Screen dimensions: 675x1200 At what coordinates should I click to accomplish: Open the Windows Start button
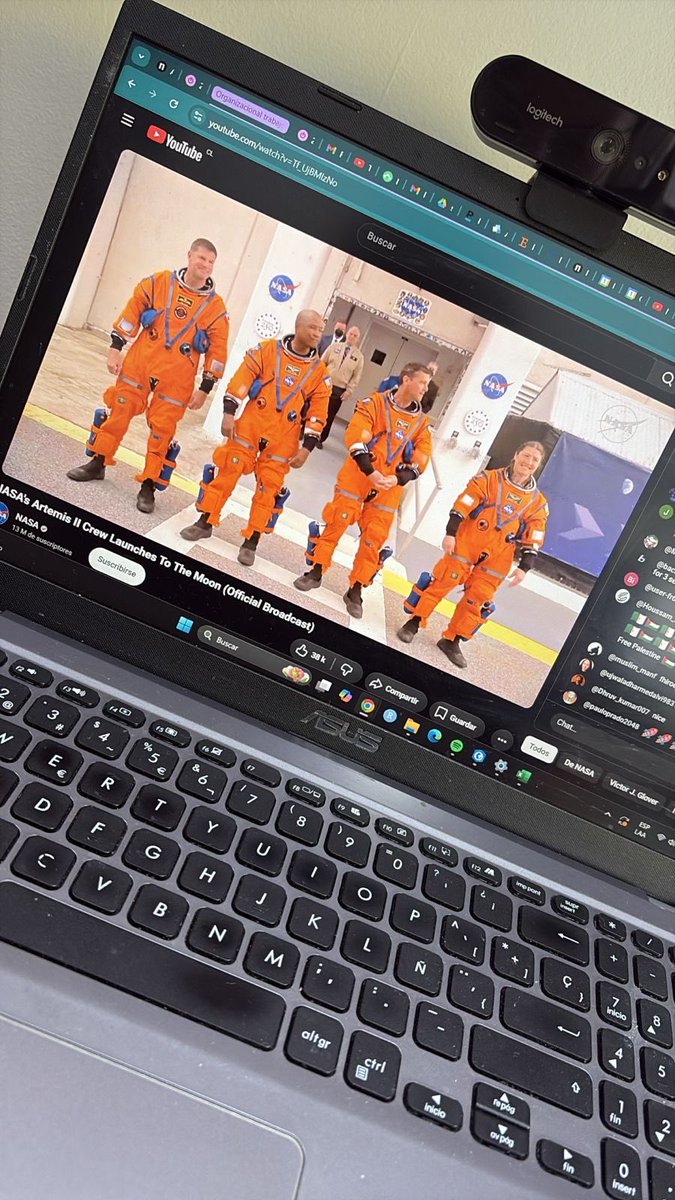click(x=184, y=623)
